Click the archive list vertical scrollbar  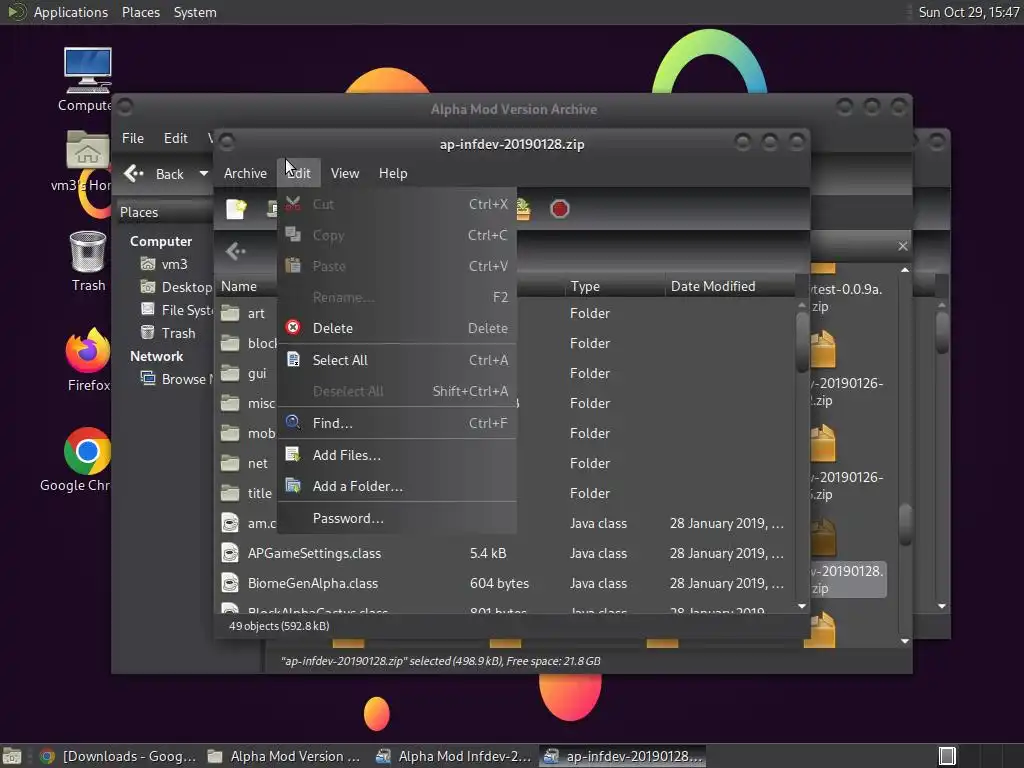pyautogui.click(x=803, y=342)
